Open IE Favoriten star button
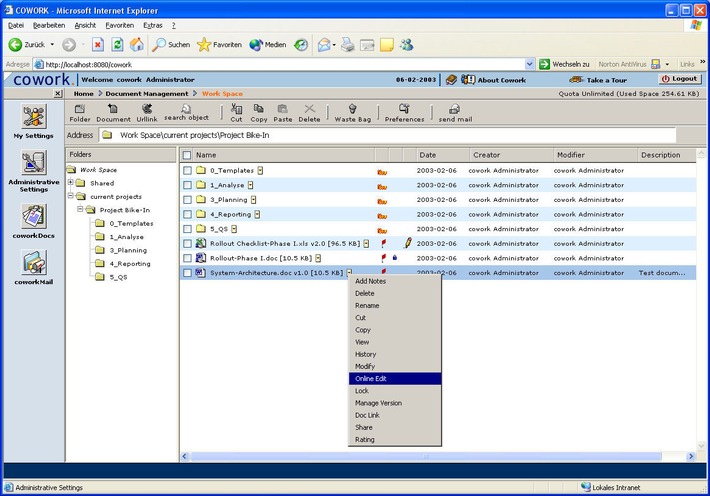Image resolution: width=710 pixels, height=496 pixels. (x=220, y=44)
